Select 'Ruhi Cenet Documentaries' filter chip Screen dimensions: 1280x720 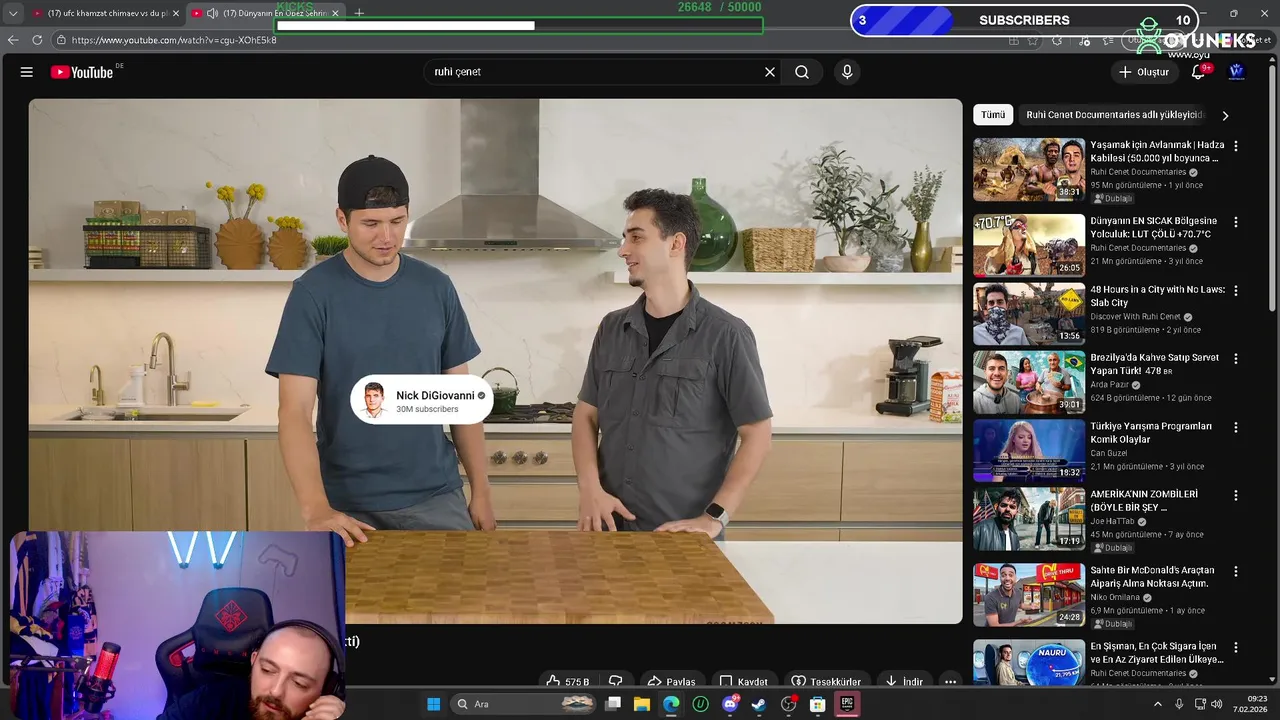[1114, 115]
